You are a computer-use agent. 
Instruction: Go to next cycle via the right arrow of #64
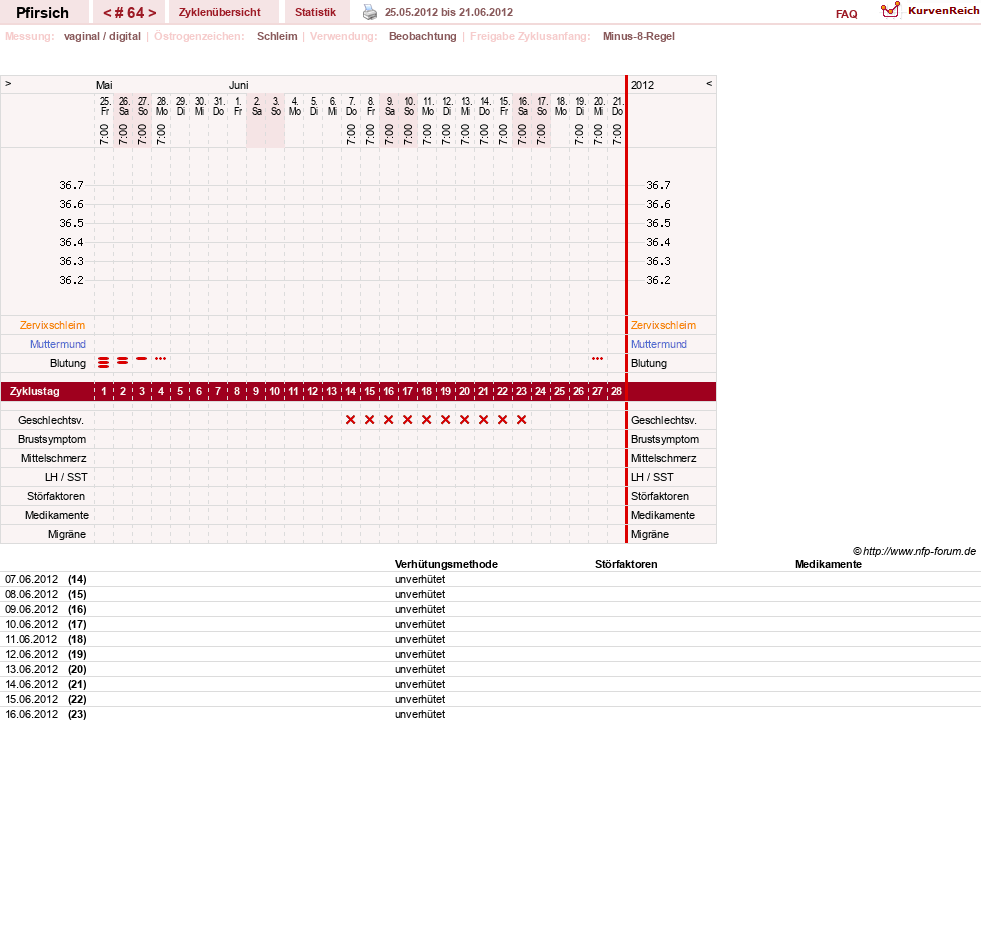pyautogui.click(x=152, y=13)
